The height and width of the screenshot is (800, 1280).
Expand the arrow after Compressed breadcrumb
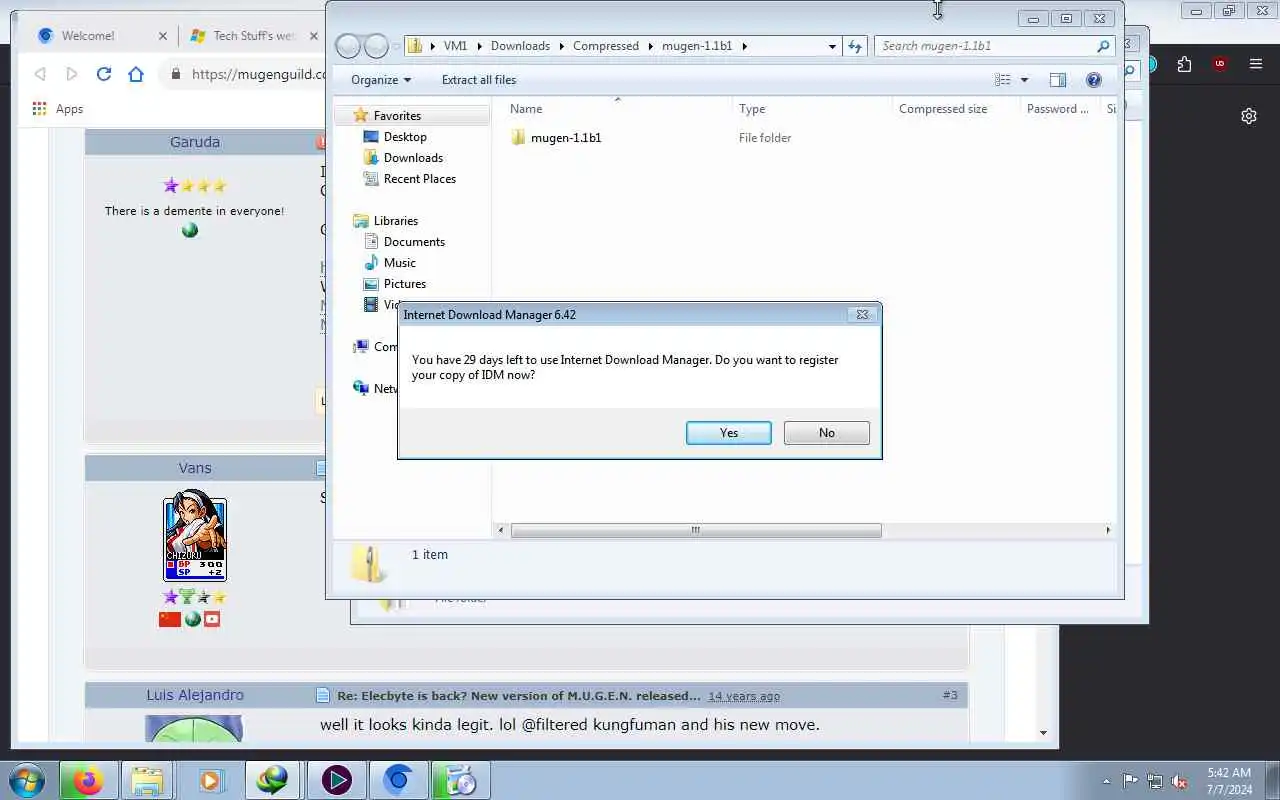pos(651,46)
